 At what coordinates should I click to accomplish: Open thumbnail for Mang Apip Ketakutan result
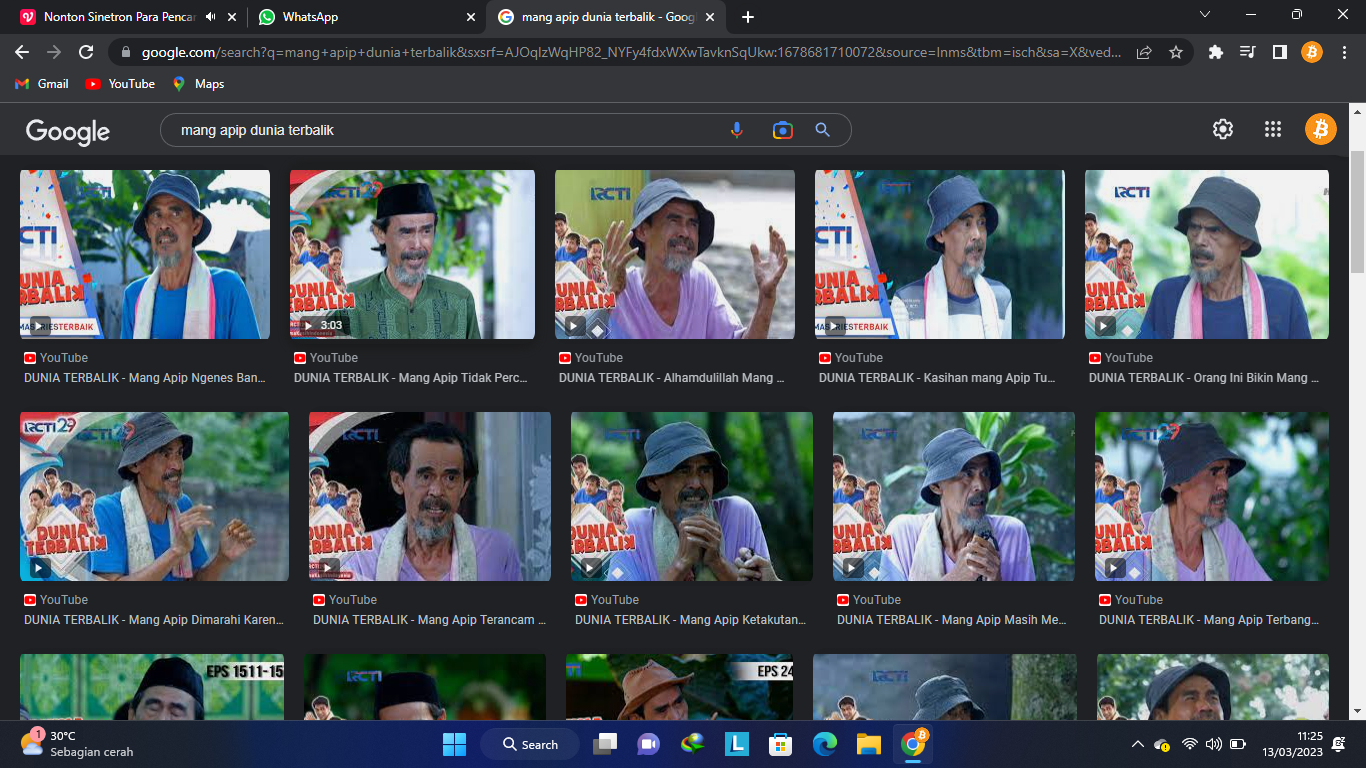(x=692, y=496)
